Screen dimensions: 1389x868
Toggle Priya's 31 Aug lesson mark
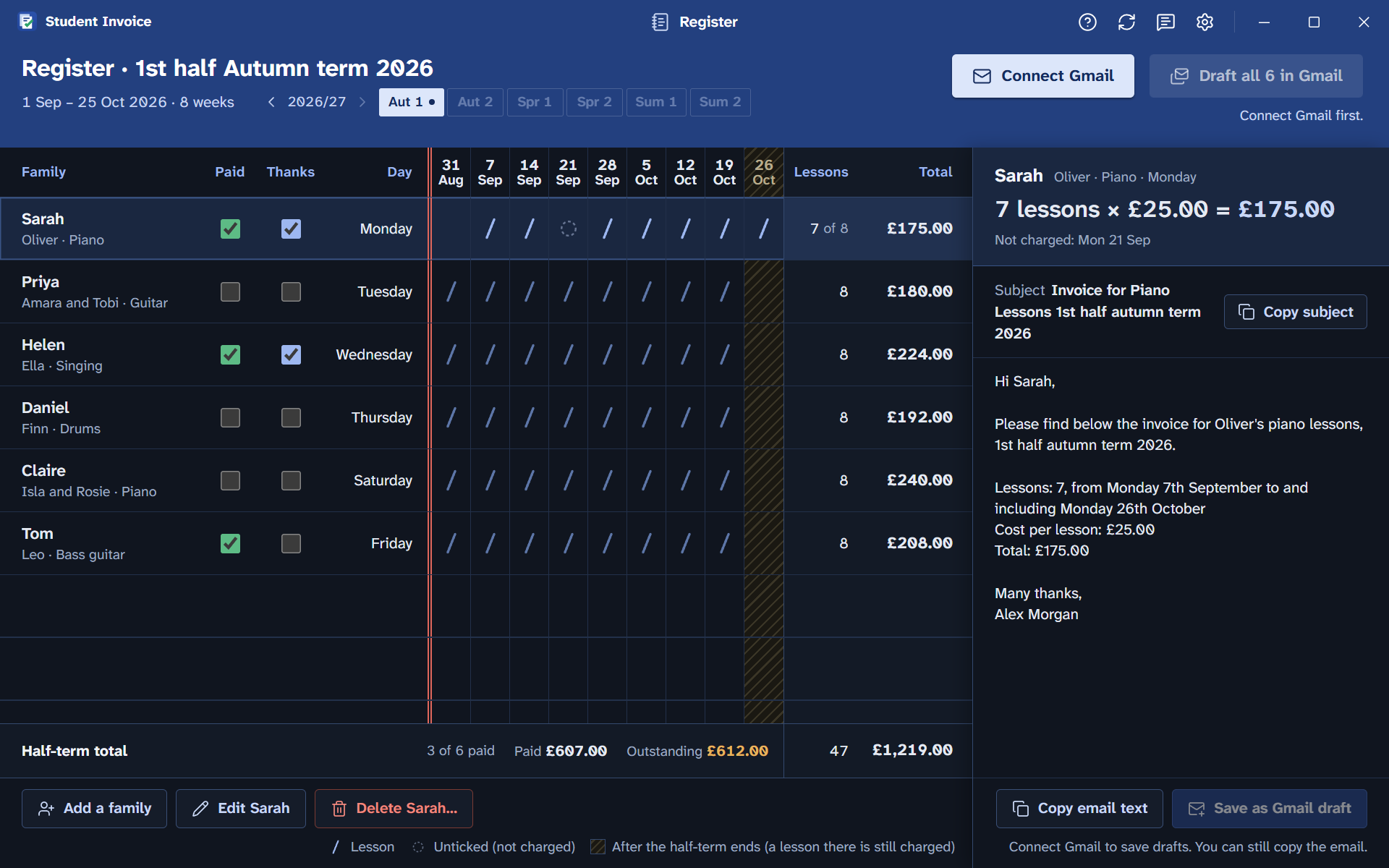[x=451, y=292]
